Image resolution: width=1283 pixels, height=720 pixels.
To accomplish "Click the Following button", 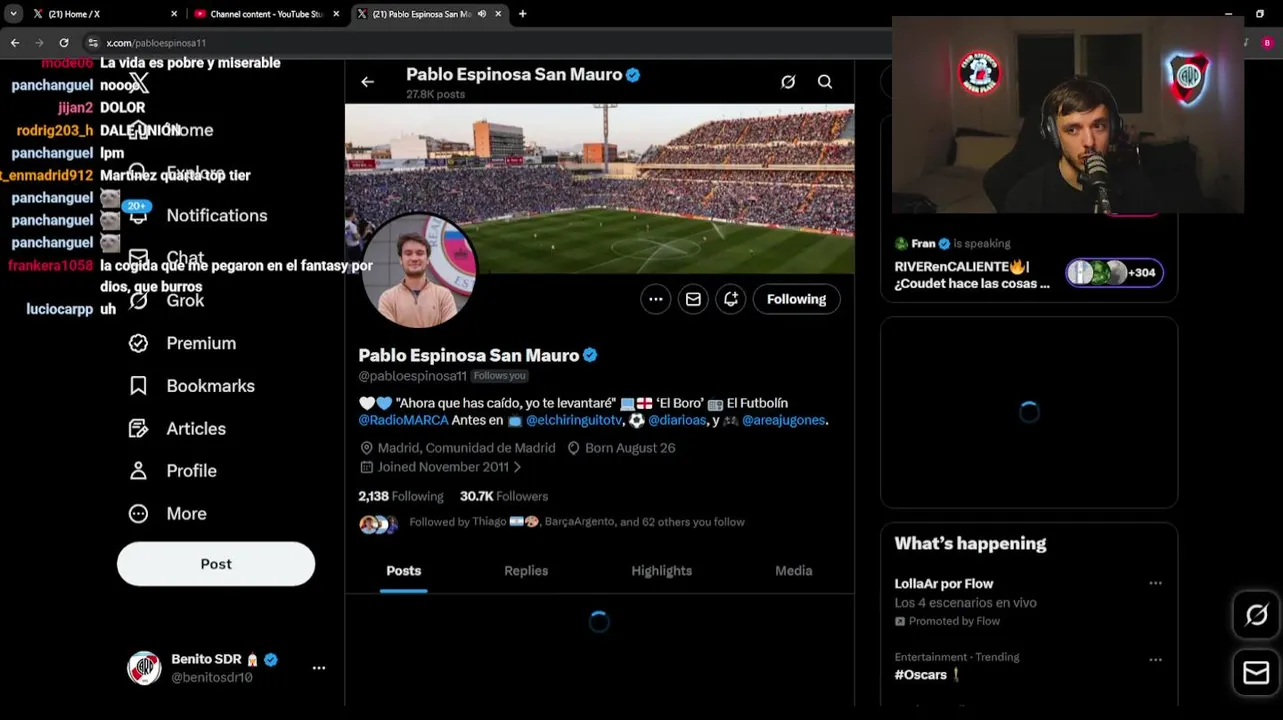I will pos(796,299).
